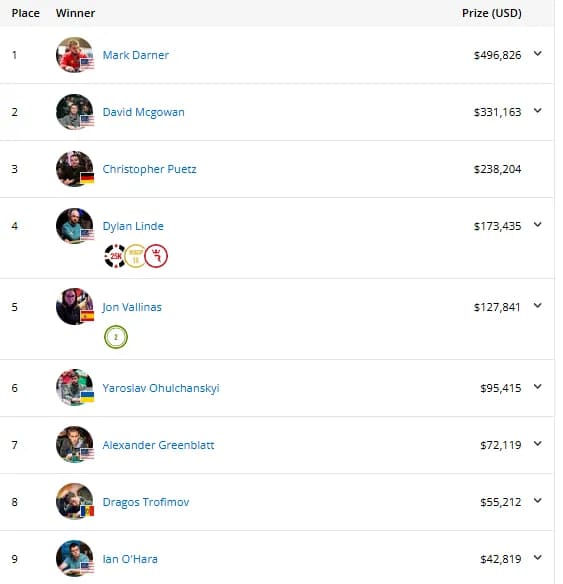
Task: Expand Dylan Linde's $173,435 row chevron
Action: (x=537, y=225)
